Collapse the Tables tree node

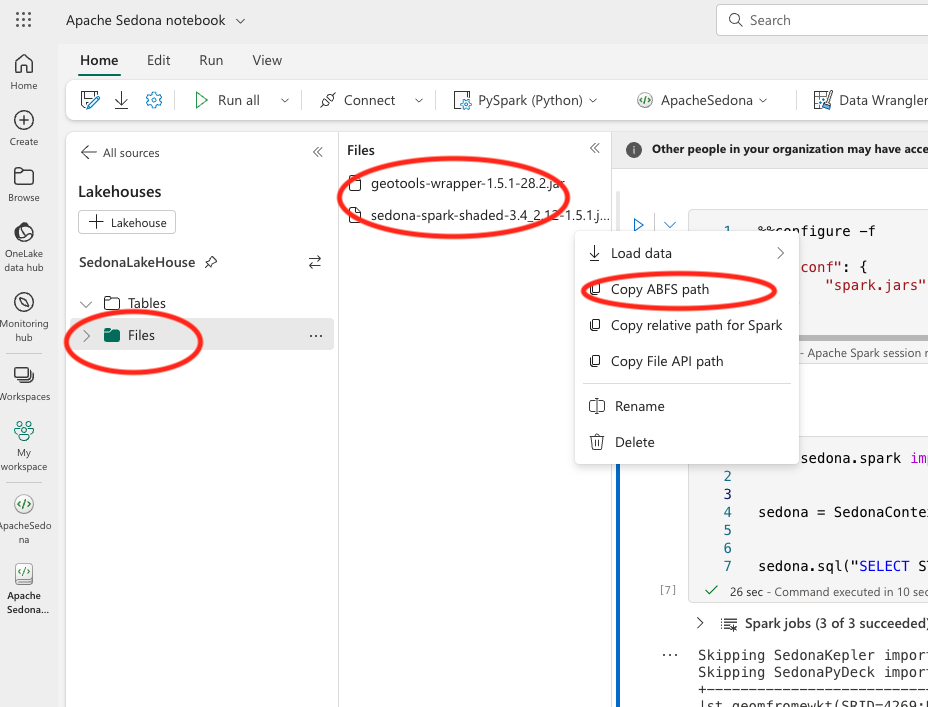(x=87, y=303)
